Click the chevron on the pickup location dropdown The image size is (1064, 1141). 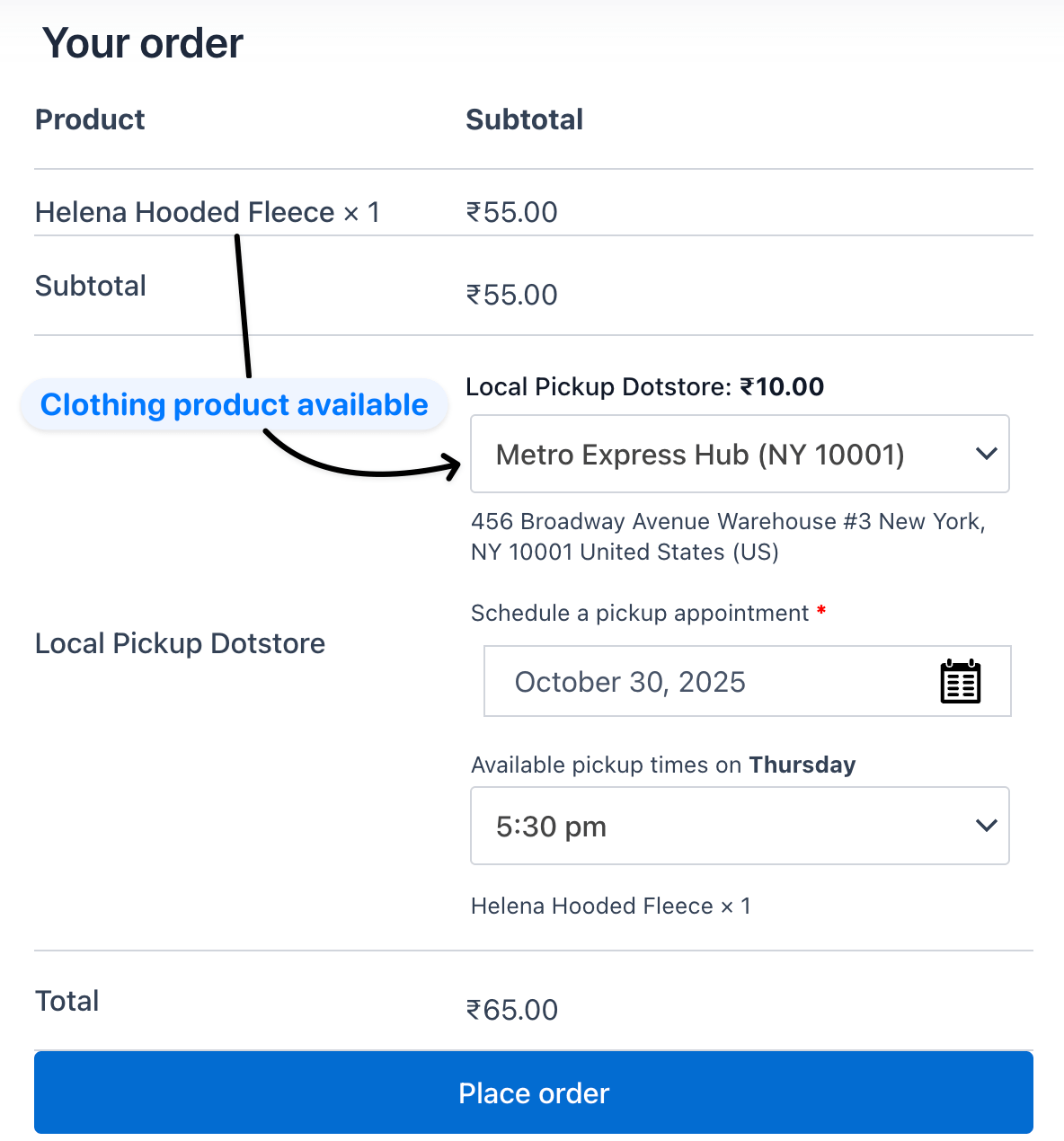[x=986, y=454]
